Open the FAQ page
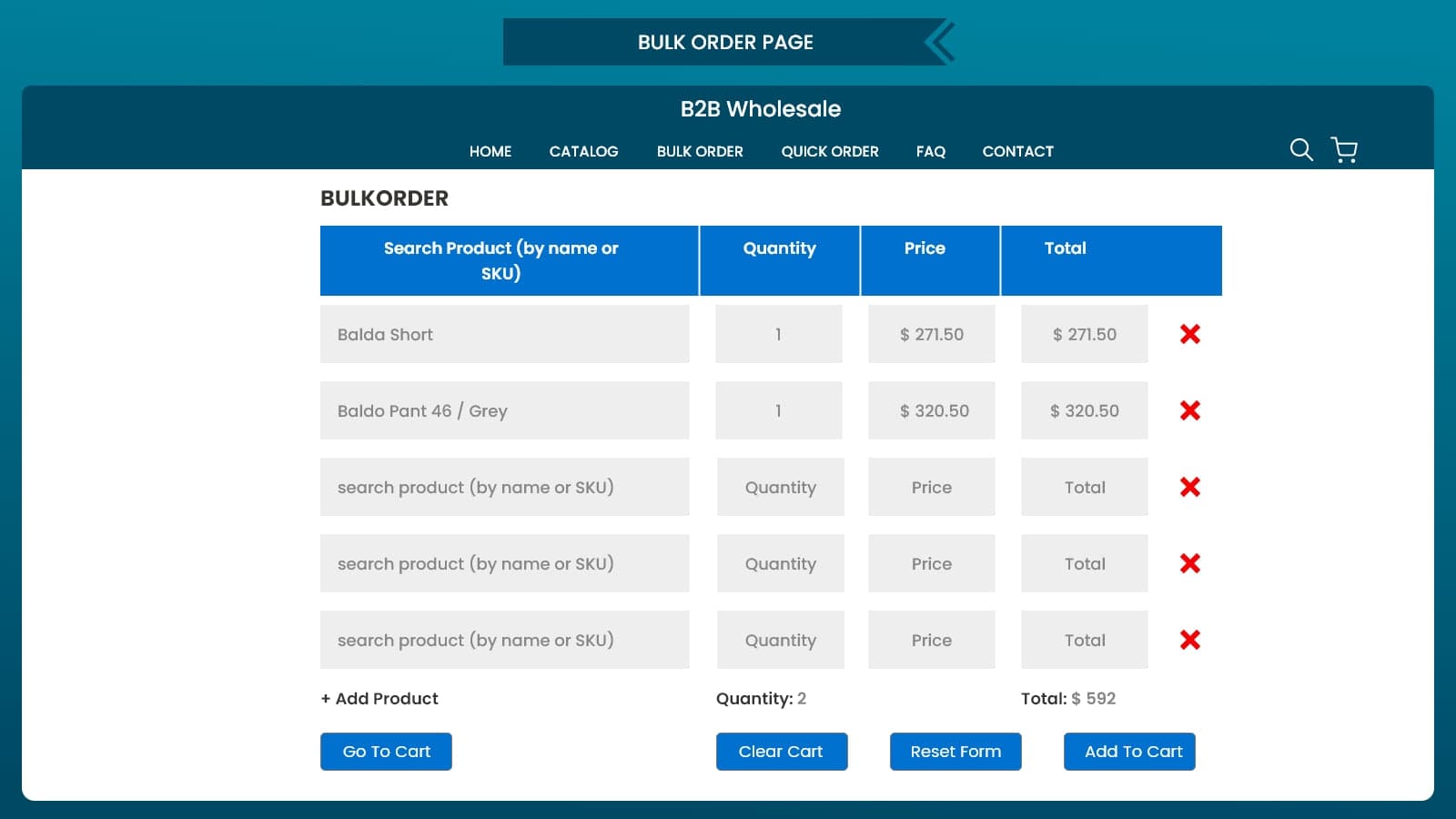 tap(930, 151)
